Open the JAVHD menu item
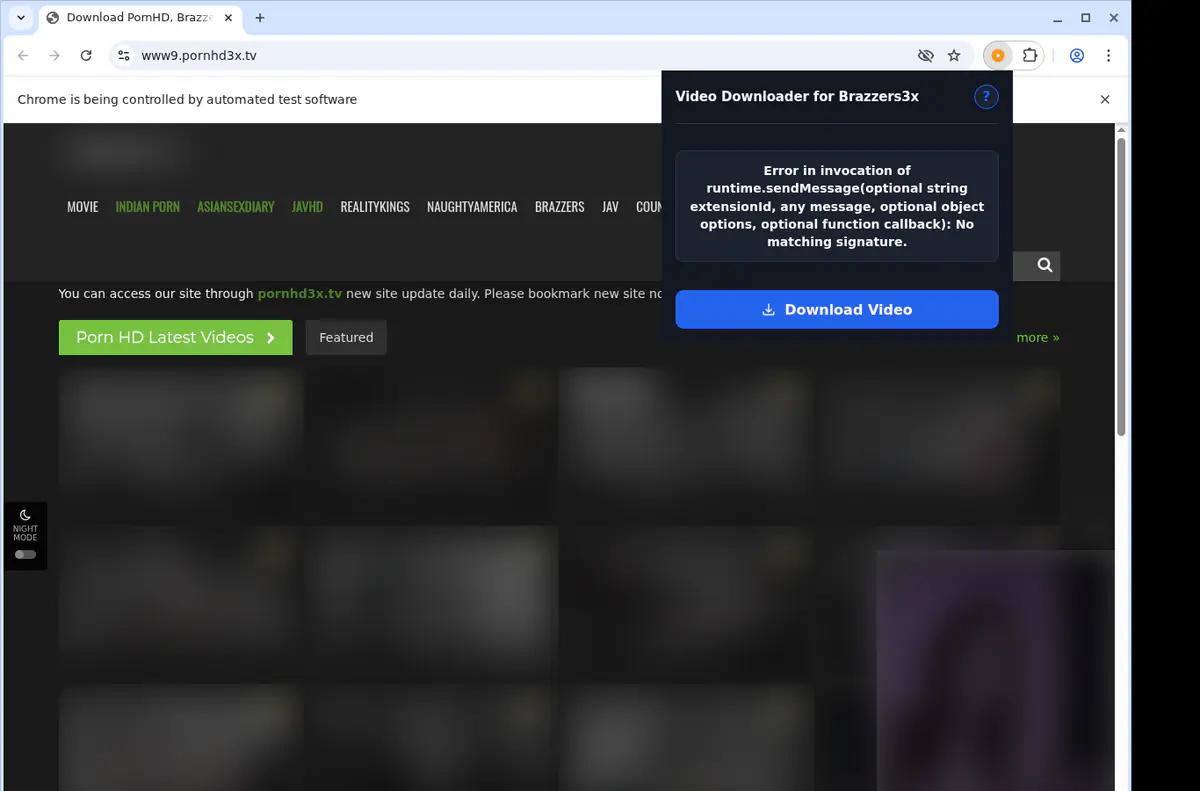The width and height of the screenshot is (1200, 791). point(308,207)
